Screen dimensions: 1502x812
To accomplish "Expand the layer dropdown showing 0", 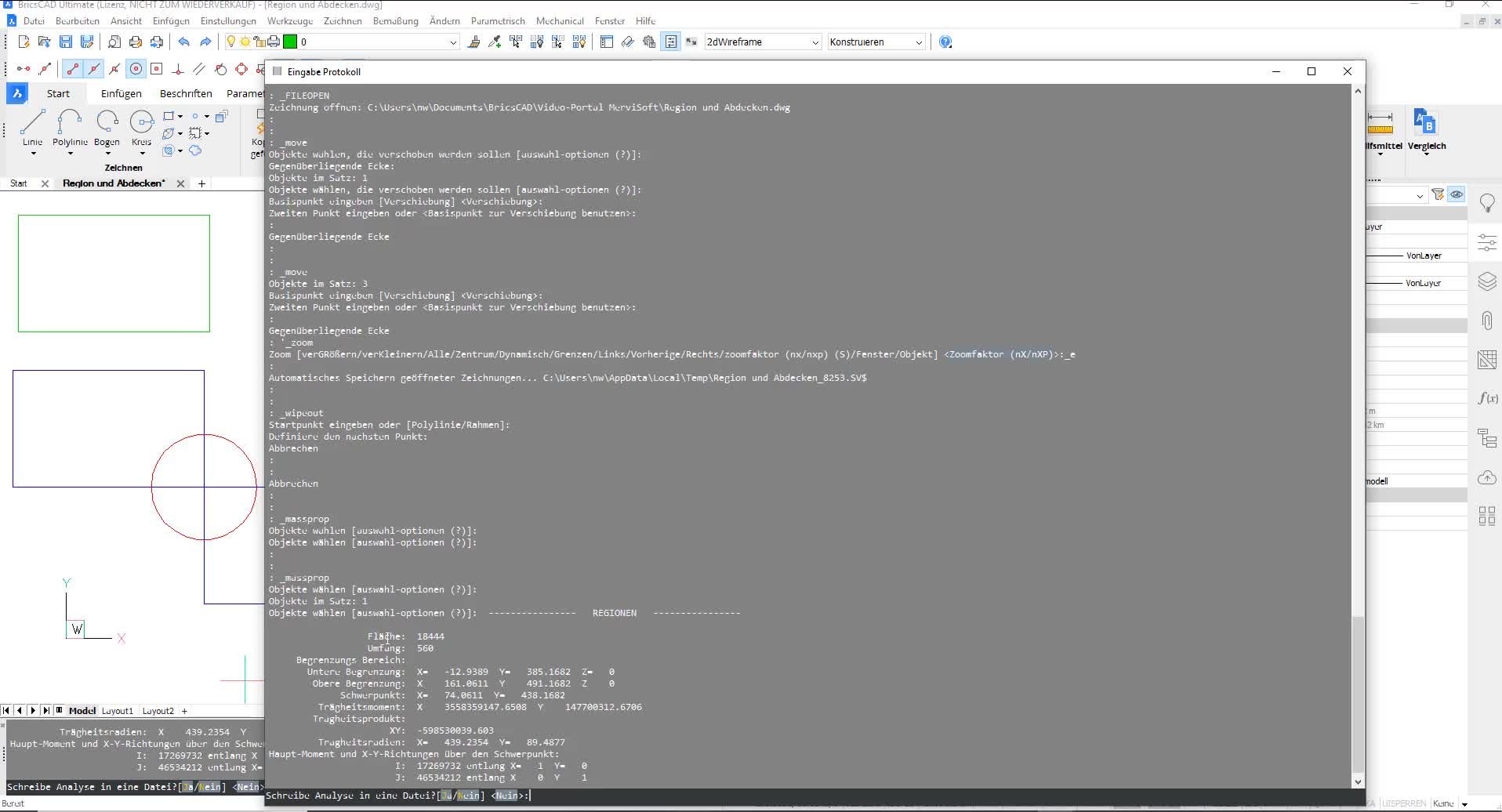I will pos(452,42).
